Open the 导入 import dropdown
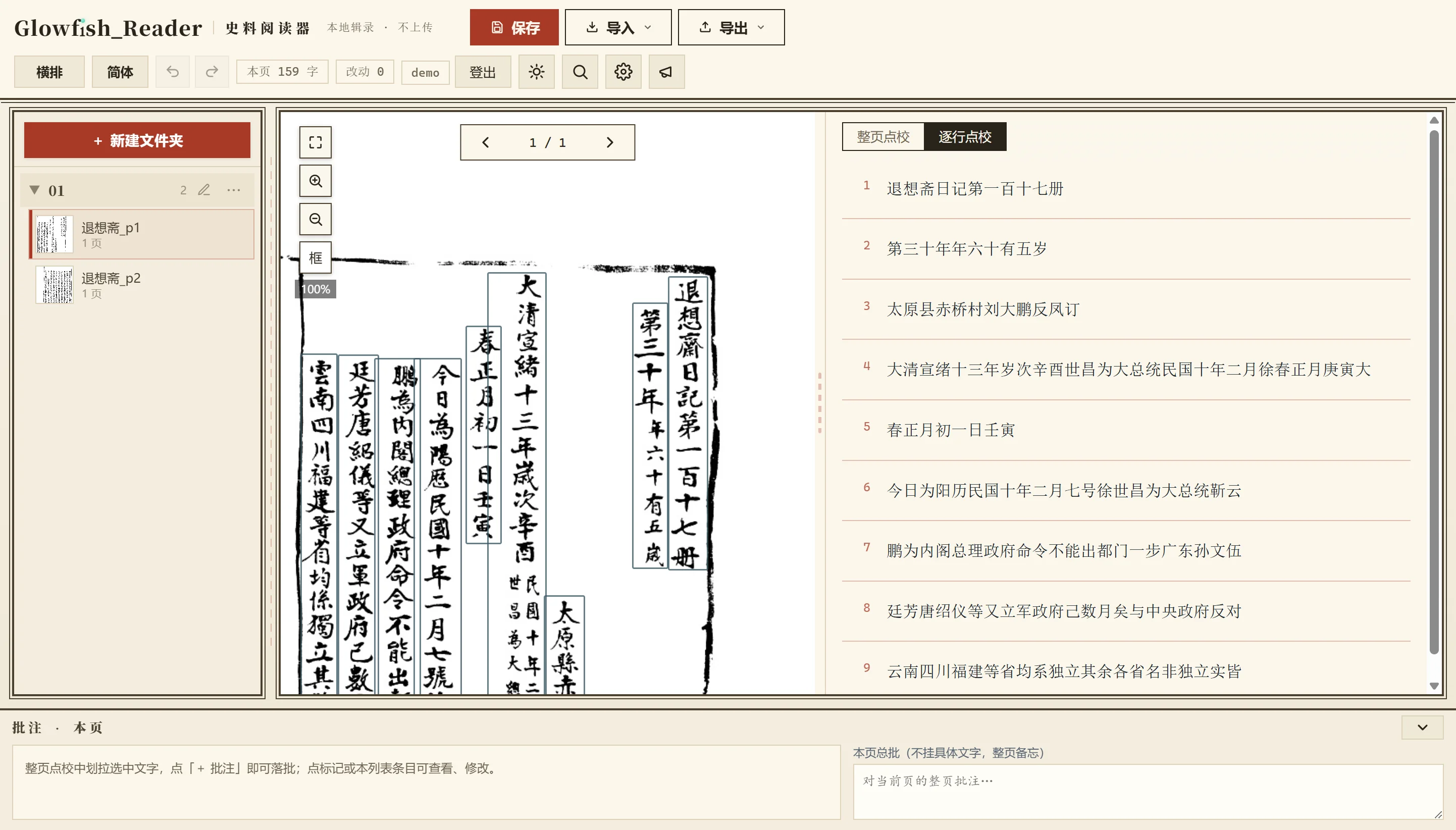1456x830 pixels. [x=618, y=27]
